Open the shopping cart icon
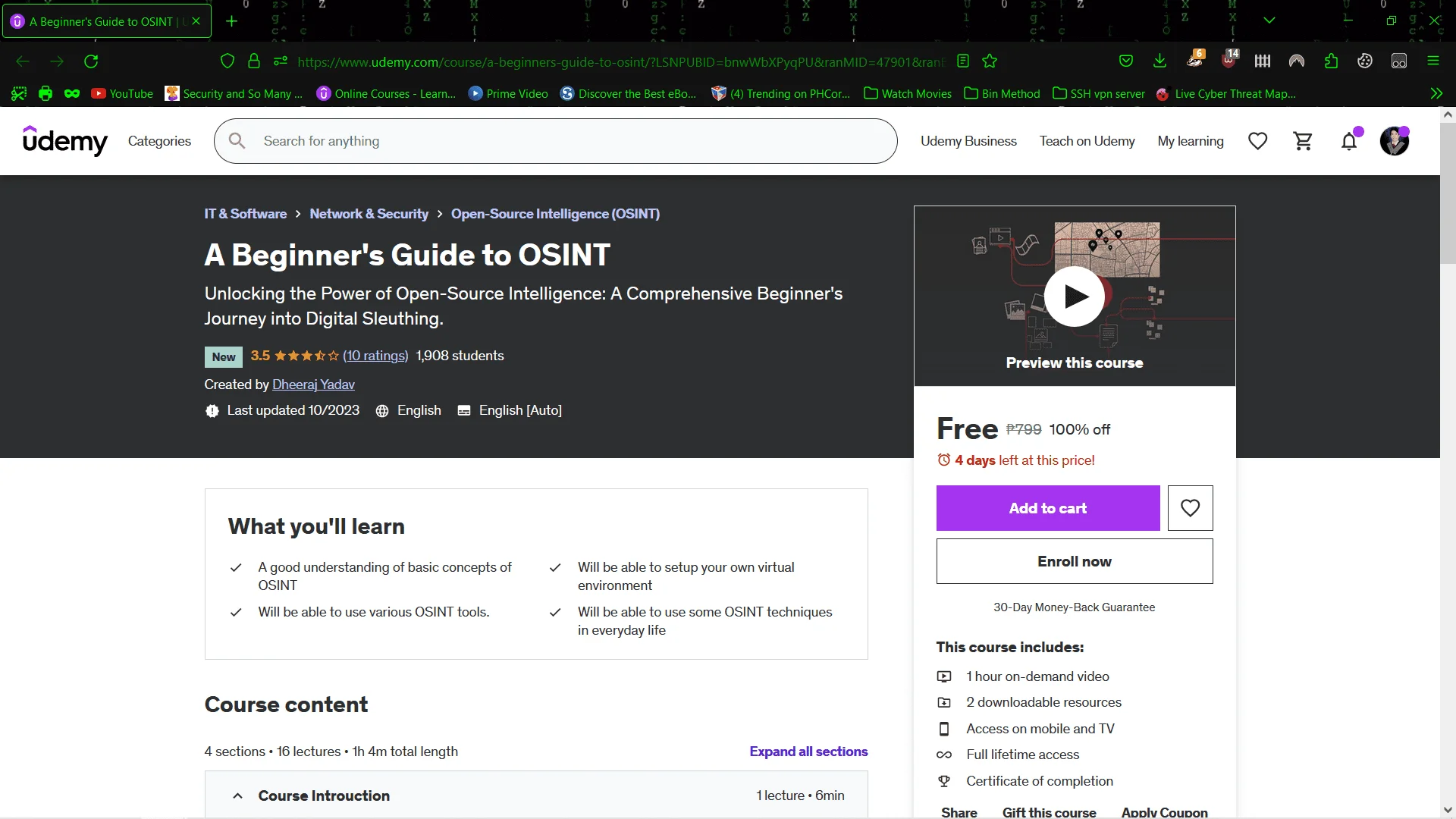Viewport: 1456px width, 819px height. click(1304, 141)
